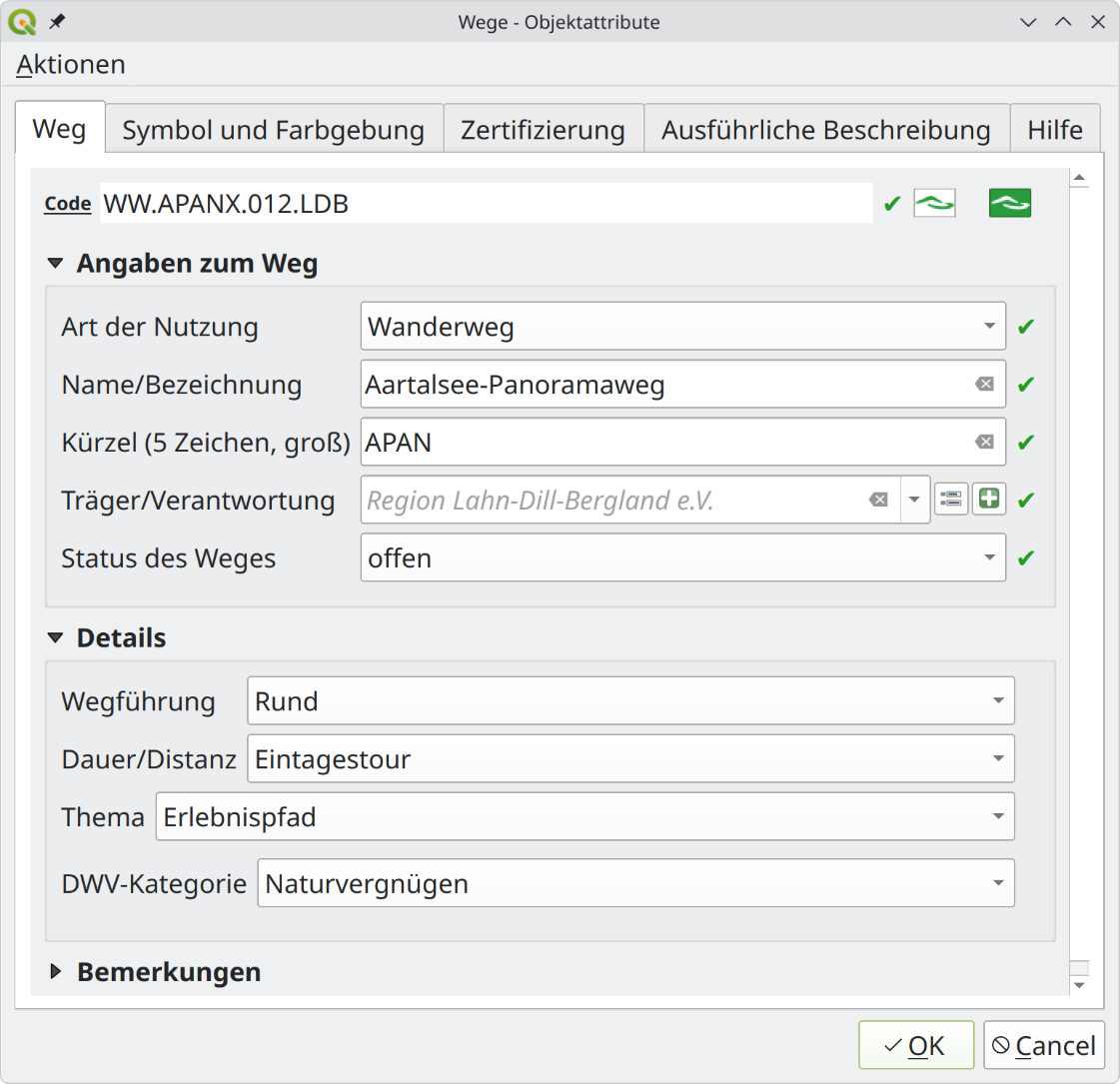Select the Weg tab

tap(60, 129)
